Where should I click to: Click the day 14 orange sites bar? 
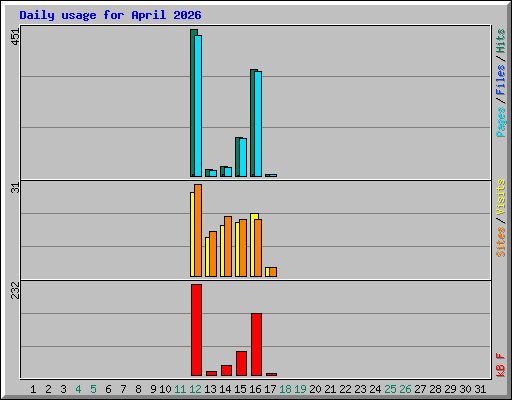228,246
